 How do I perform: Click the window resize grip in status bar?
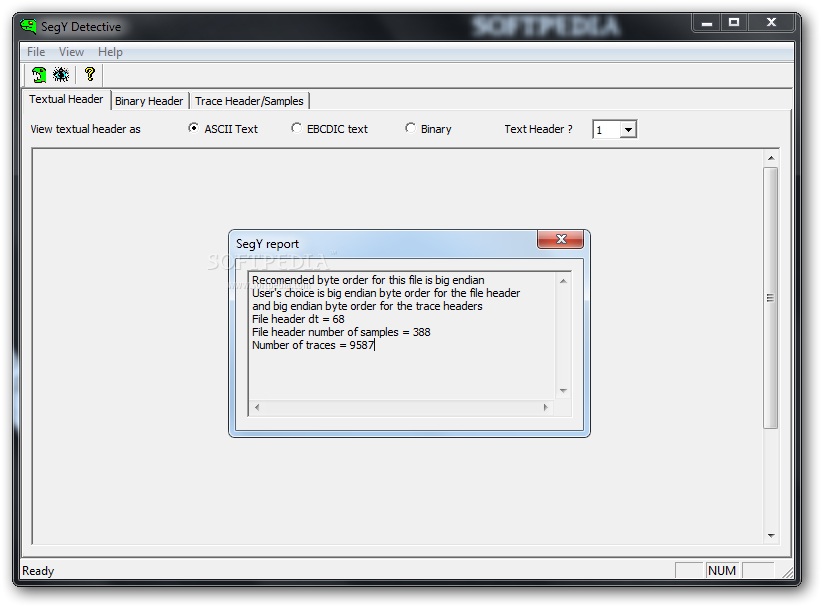[787, 572]
